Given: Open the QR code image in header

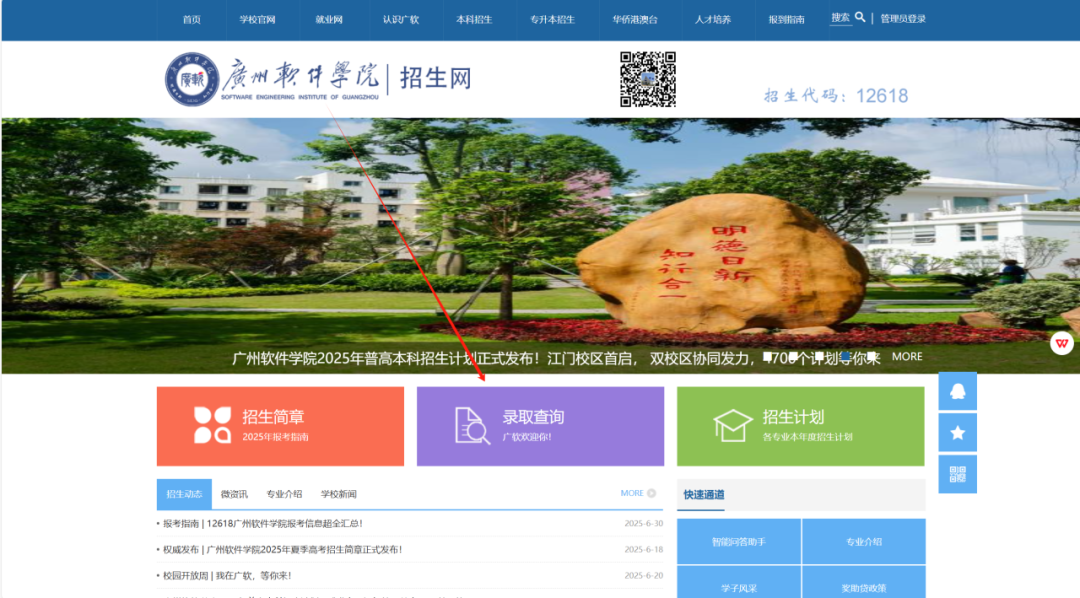Looking at the screenshot, I should point(647,79).
